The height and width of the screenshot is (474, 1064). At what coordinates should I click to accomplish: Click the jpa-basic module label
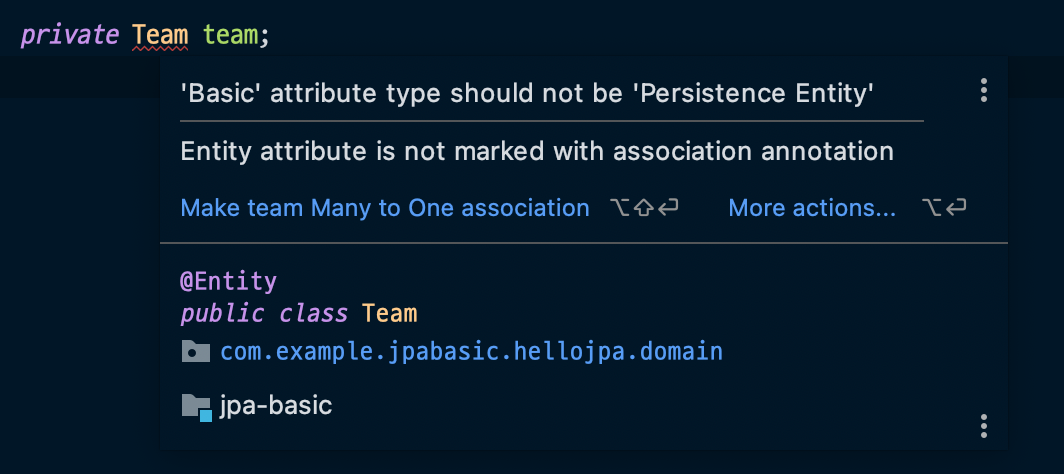276,406
